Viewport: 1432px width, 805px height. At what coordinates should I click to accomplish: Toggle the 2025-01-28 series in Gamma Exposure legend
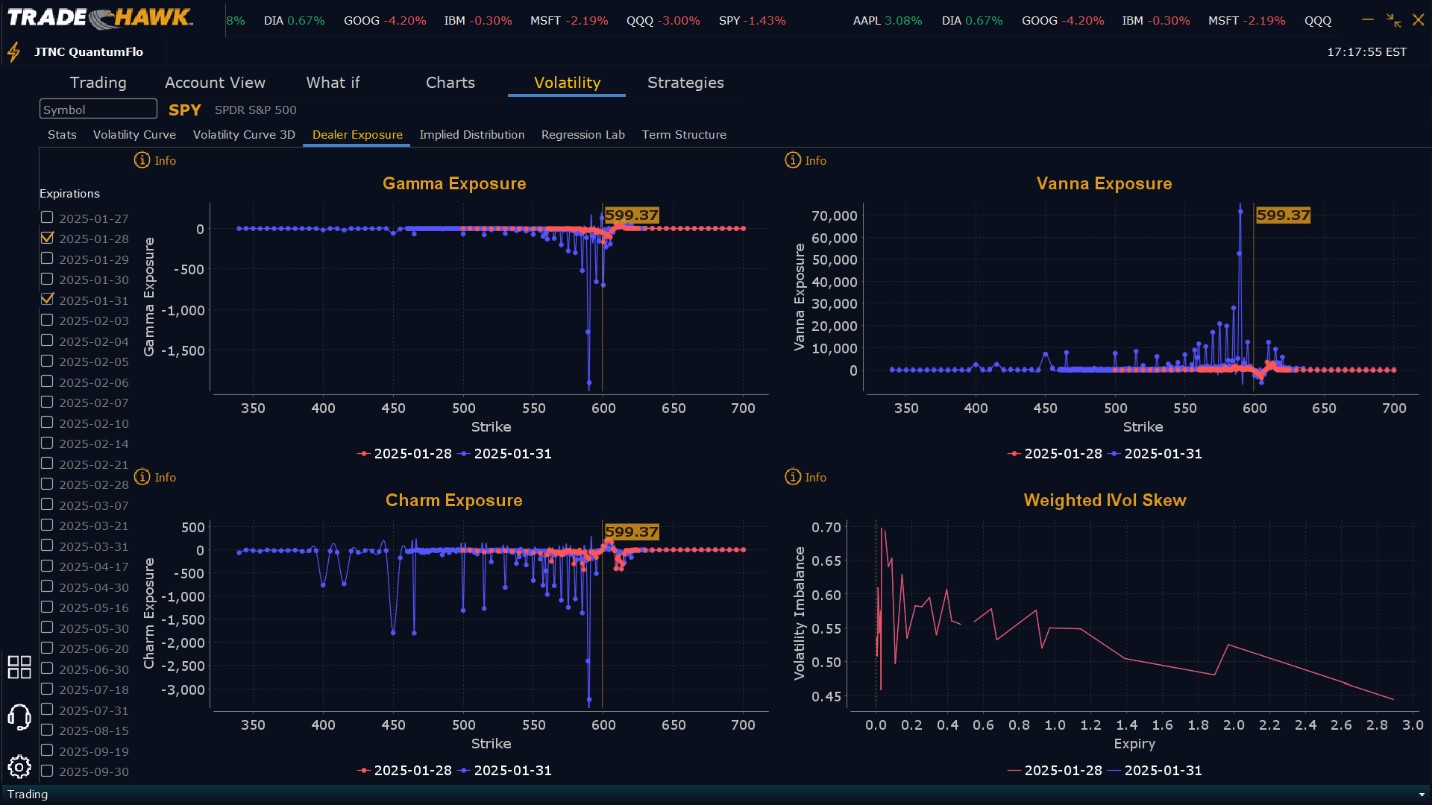[403, 454]
